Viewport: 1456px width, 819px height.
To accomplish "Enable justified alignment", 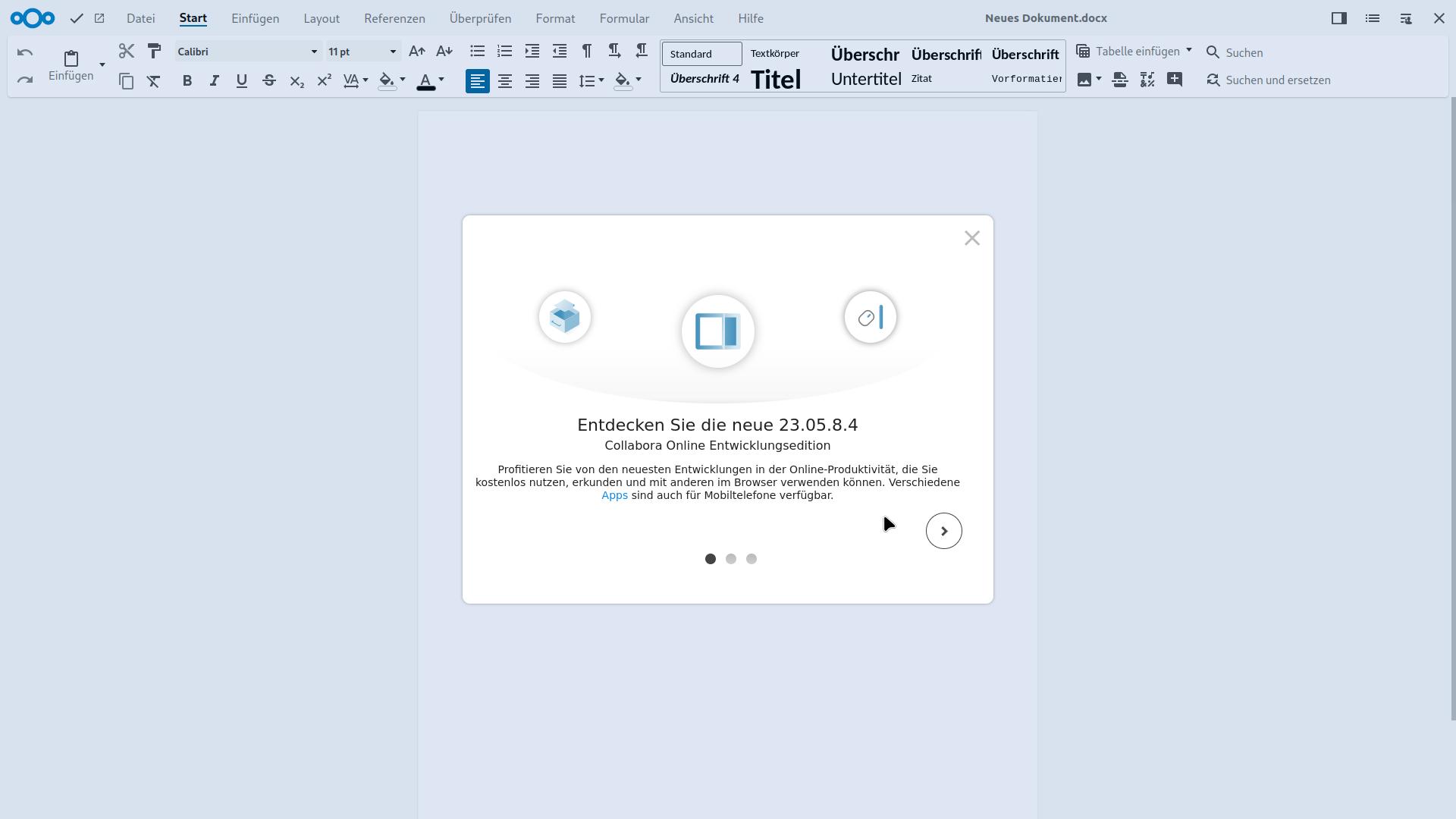I will click(560, 81).
